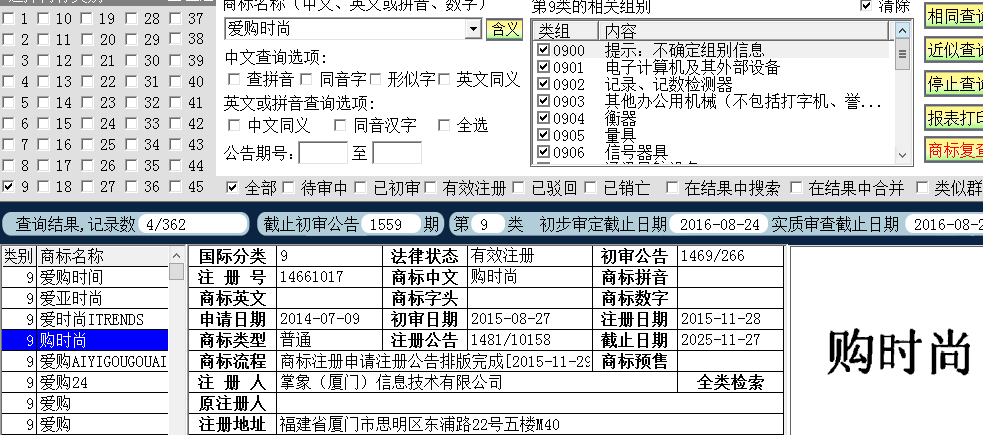Click the 商标名称 results column header

103,256
